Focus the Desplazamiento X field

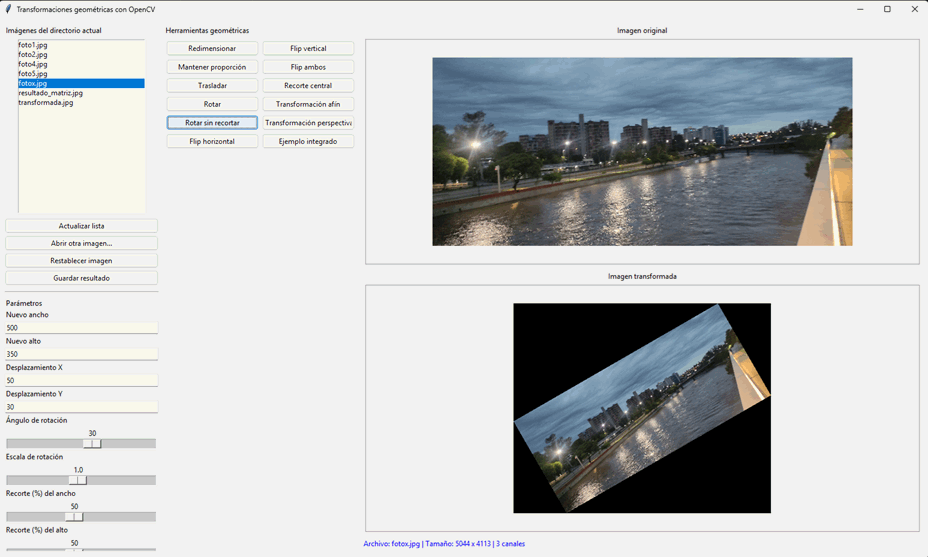82,381
